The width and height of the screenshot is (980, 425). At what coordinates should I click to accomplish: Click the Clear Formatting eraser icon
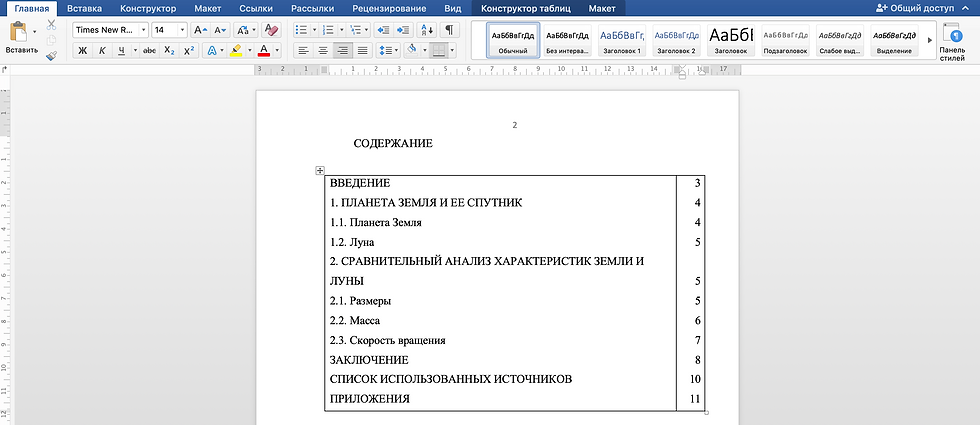(x=271, y=30)
